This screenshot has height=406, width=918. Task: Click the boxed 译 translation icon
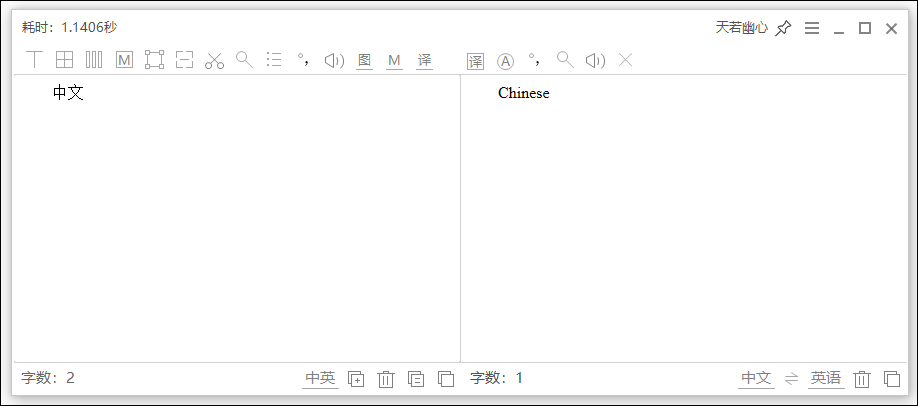point(475,61)
